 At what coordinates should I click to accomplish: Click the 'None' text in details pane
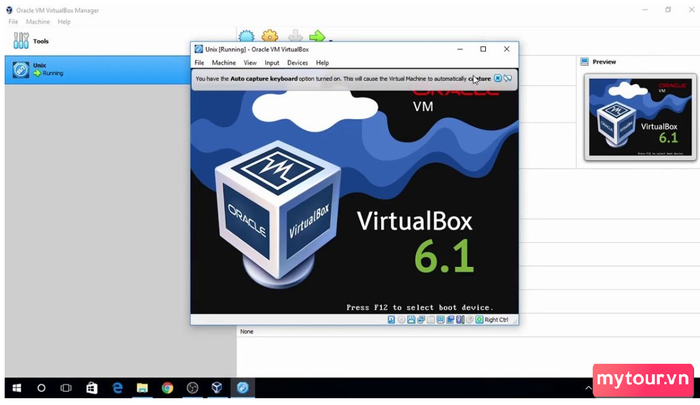pos(246,331)
